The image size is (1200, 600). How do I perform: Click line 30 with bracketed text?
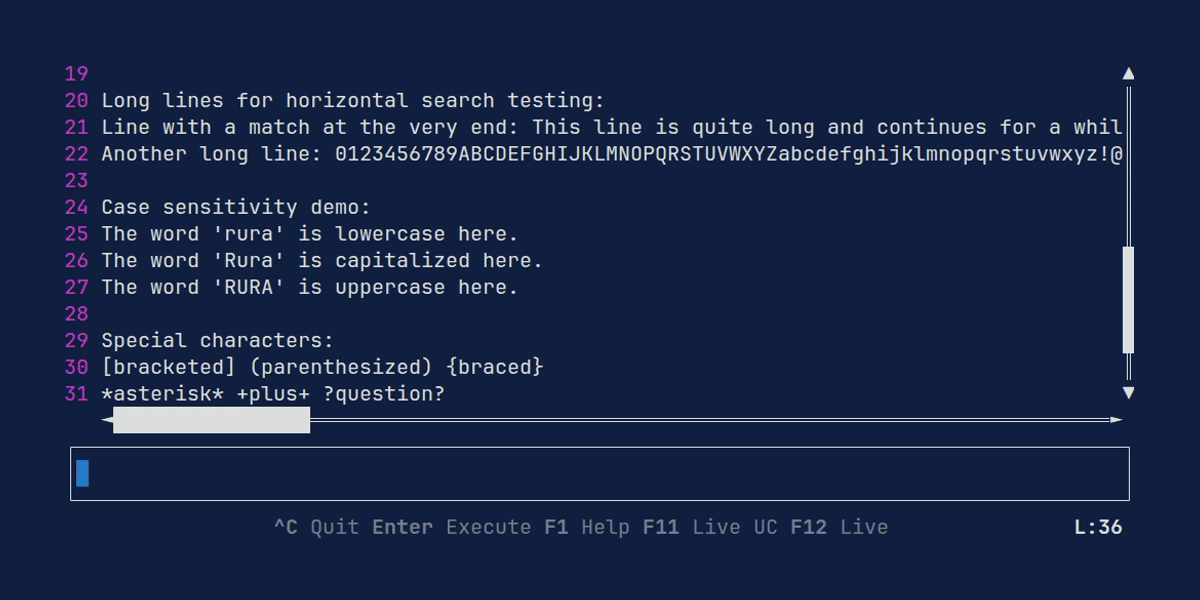[322, 367]
